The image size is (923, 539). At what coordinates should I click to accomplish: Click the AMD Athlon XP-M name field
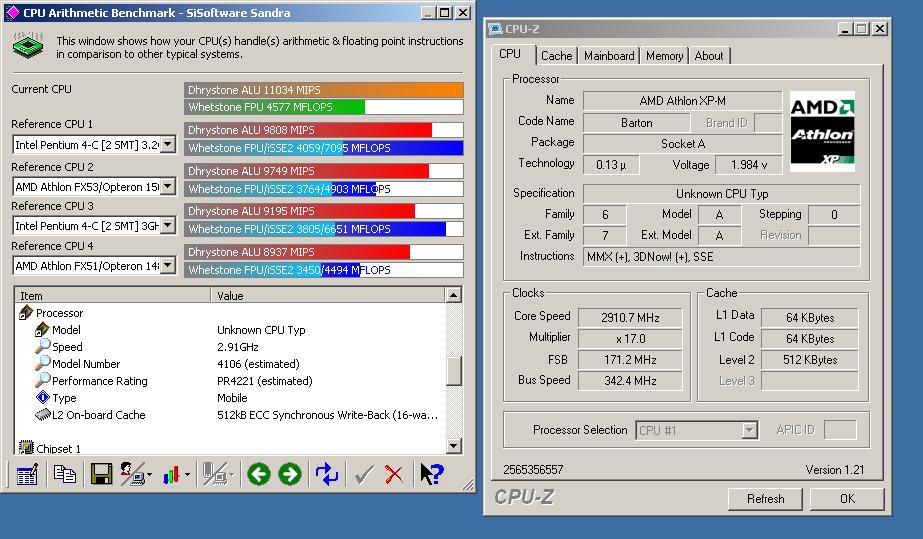[682, 101]
